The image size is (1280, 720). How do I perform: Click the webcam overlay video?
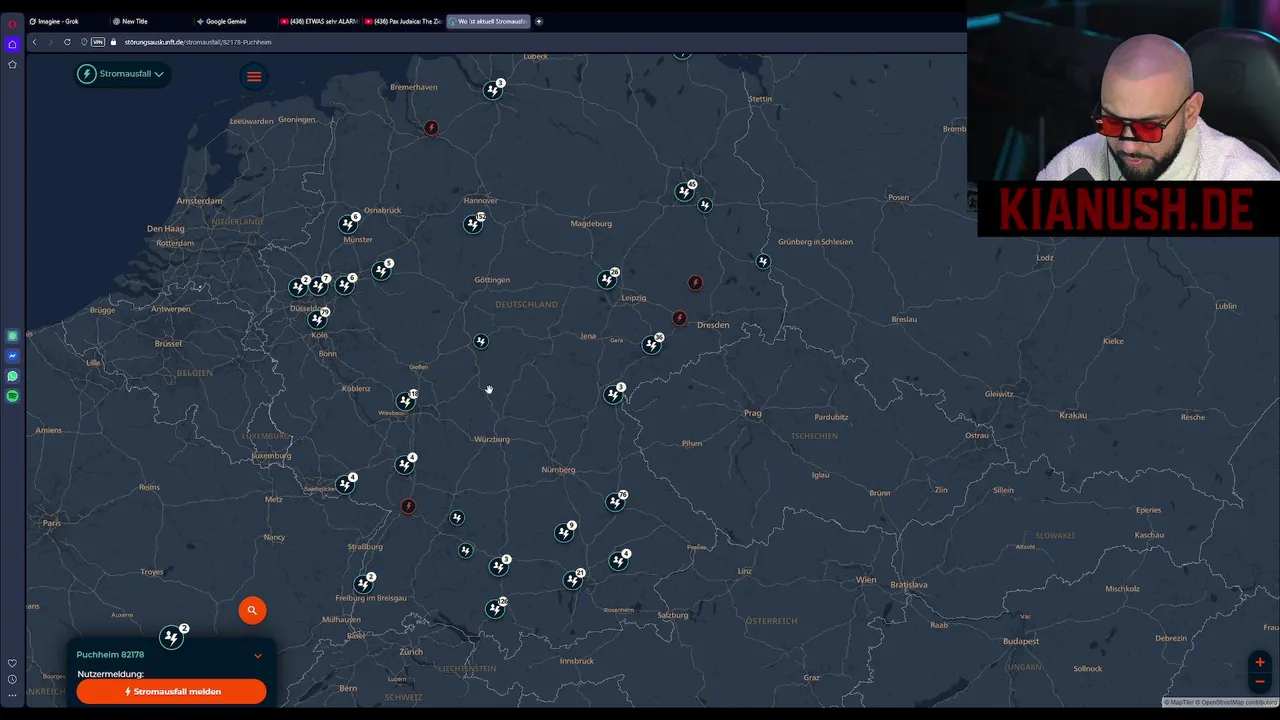coord(1123,92)
